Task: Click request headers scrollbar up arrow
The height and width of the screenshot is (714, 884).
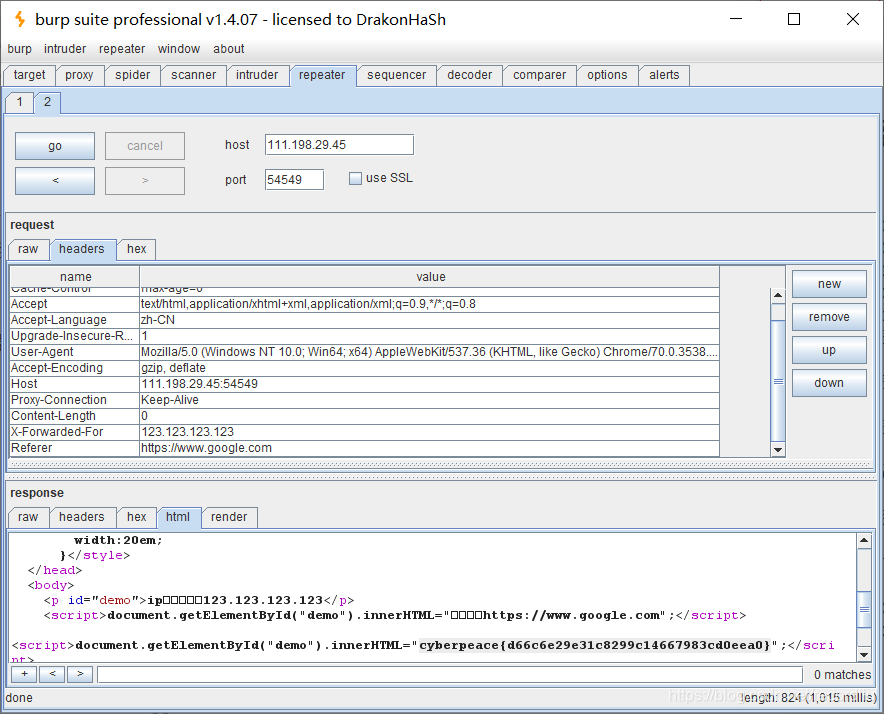Action: point(778,295)
